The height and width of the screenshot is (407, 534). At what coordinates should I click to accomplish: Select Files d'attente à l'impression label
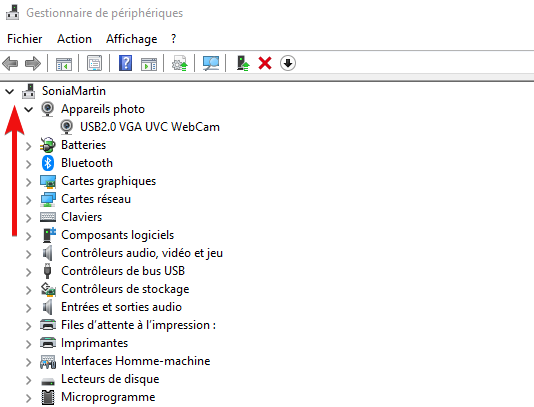pyautogui.click(x=138, y=325)
